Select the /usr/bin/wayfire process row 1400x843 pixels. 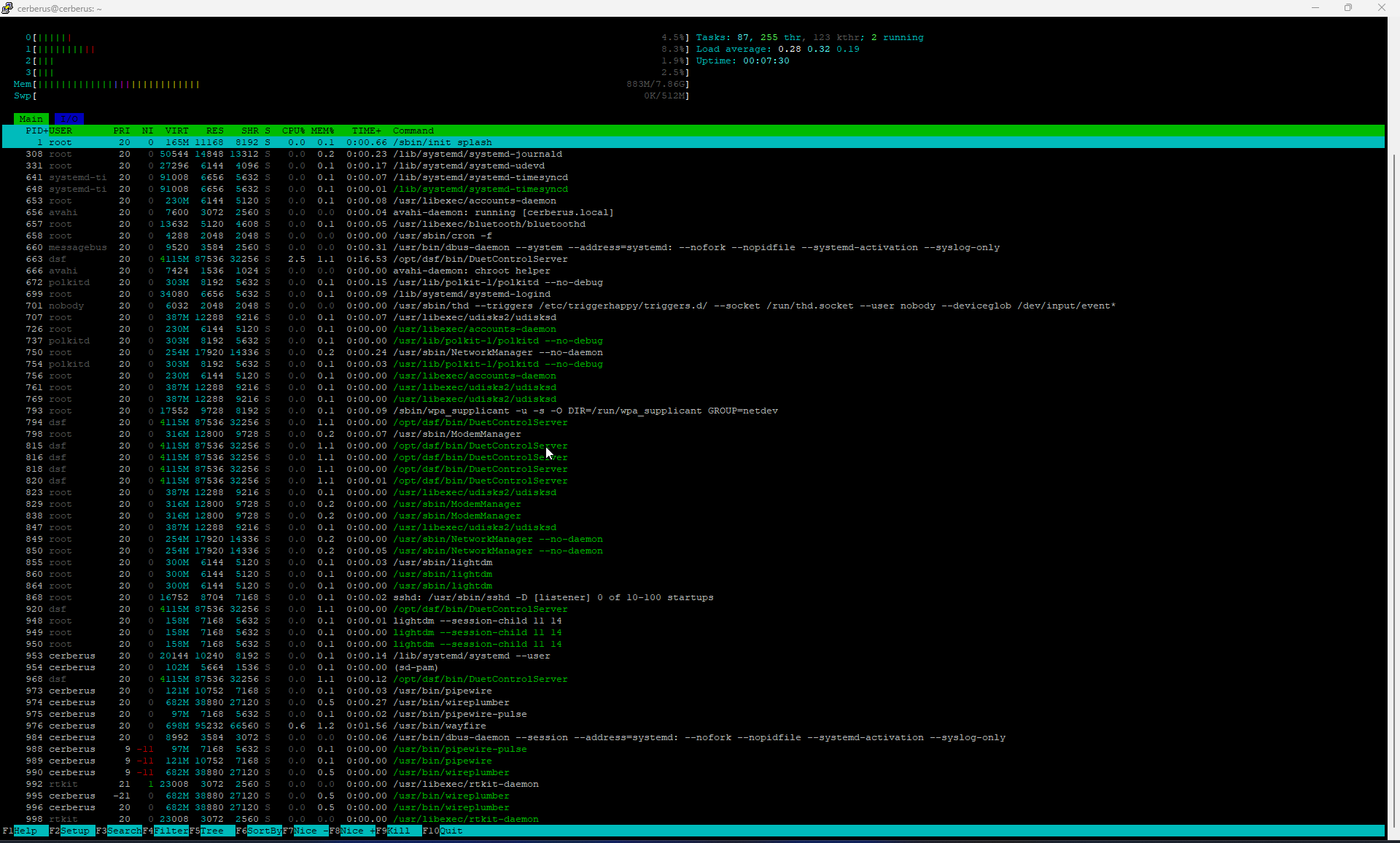tap(693, 726)
